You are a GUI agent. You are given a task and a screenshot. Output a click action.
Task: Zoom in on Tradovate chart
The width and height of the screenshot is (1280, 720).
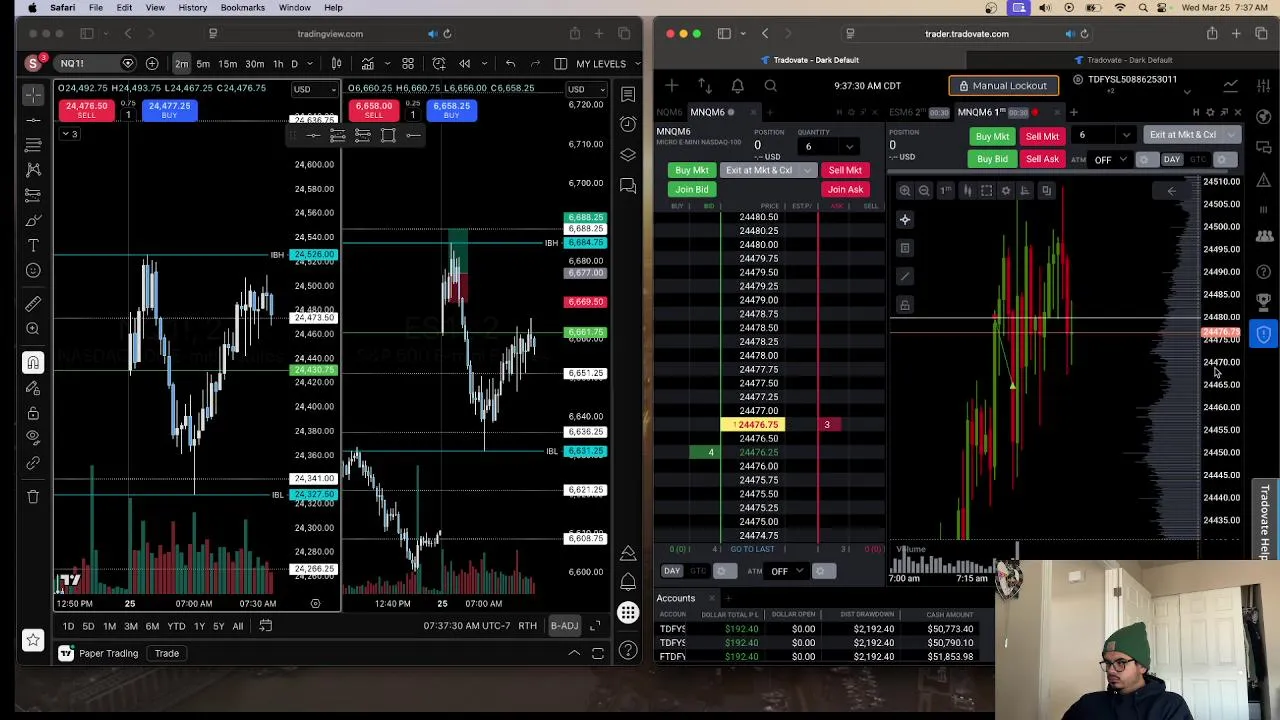[905, 190]
